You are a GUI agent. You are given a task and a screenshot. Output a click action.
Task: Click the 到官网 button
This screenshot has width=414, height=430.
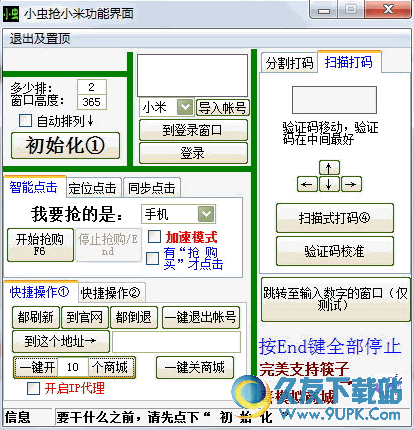(x=85, y=317)
